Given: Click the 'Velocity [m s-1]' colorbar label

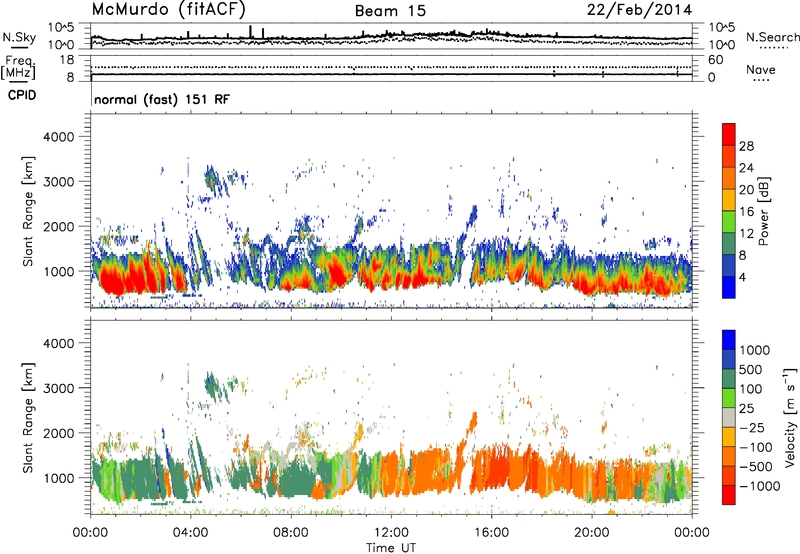Looking at the screenshot, I should 790,417.
